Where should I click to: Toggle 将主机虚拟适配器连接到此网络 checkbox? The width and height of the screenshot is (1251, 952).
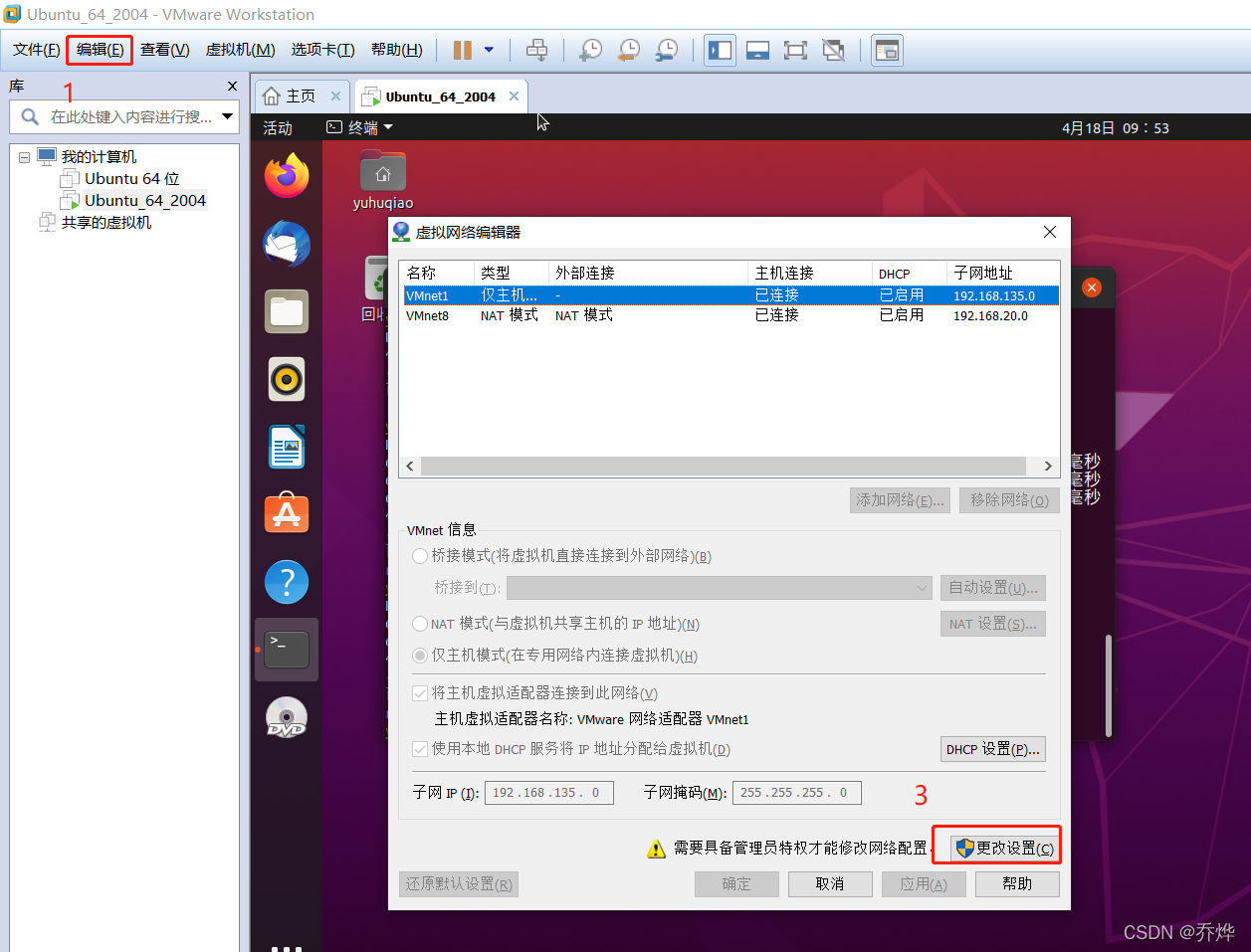point(420,693)
